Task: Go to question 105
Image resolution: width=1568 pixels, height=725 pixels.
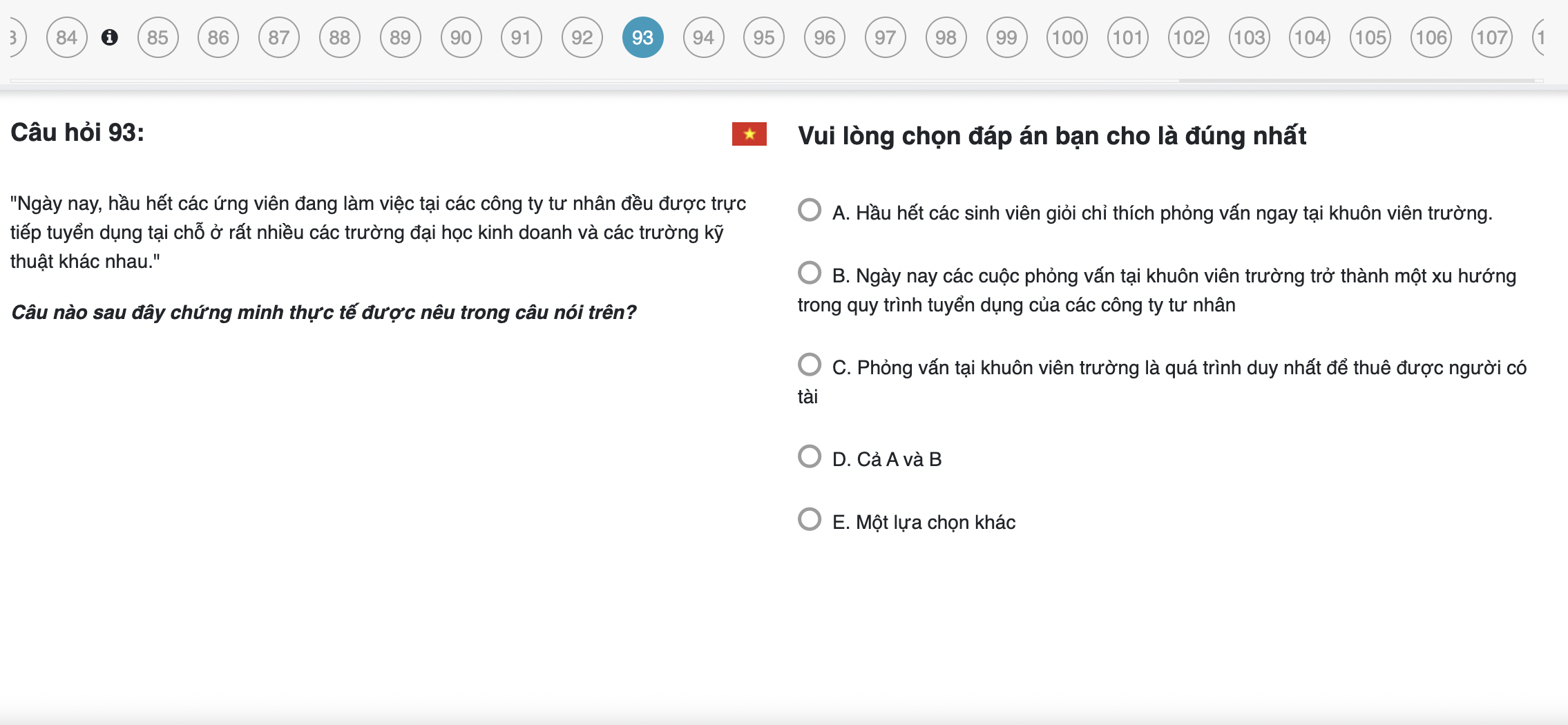Action: tap(1370, 37)
